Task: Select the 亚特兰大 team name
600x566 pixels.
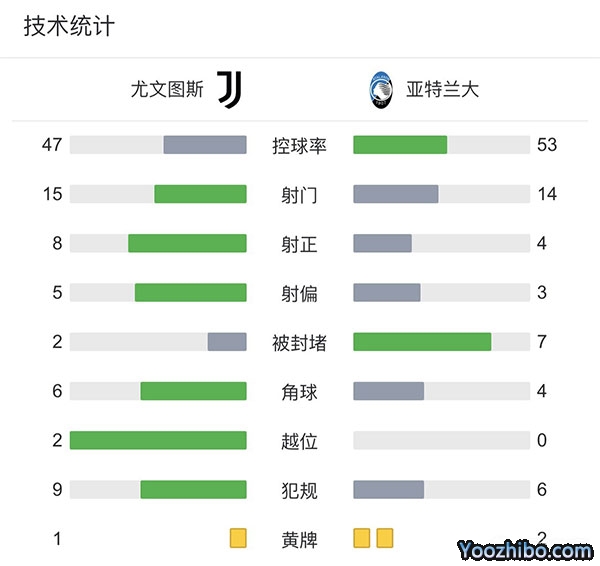Action: point(443,90)
